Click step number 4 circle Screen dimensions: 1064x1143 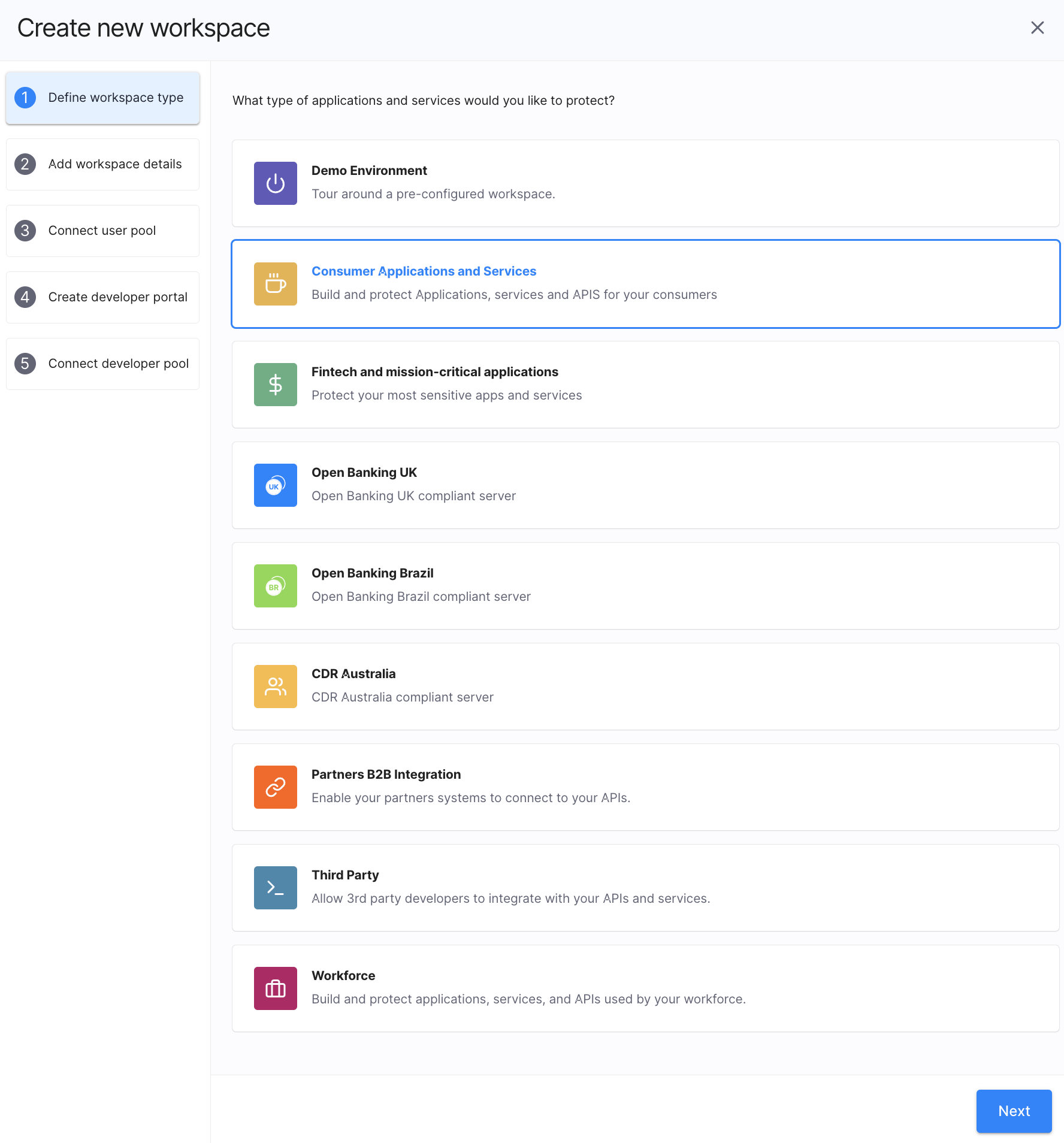(25, 297)
